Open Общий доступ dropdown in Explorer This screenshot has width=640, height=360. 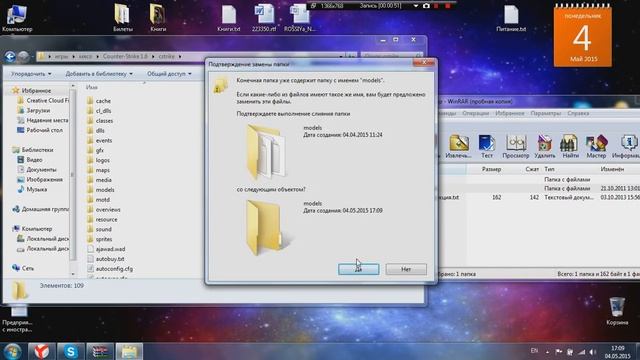pos(169,74)
